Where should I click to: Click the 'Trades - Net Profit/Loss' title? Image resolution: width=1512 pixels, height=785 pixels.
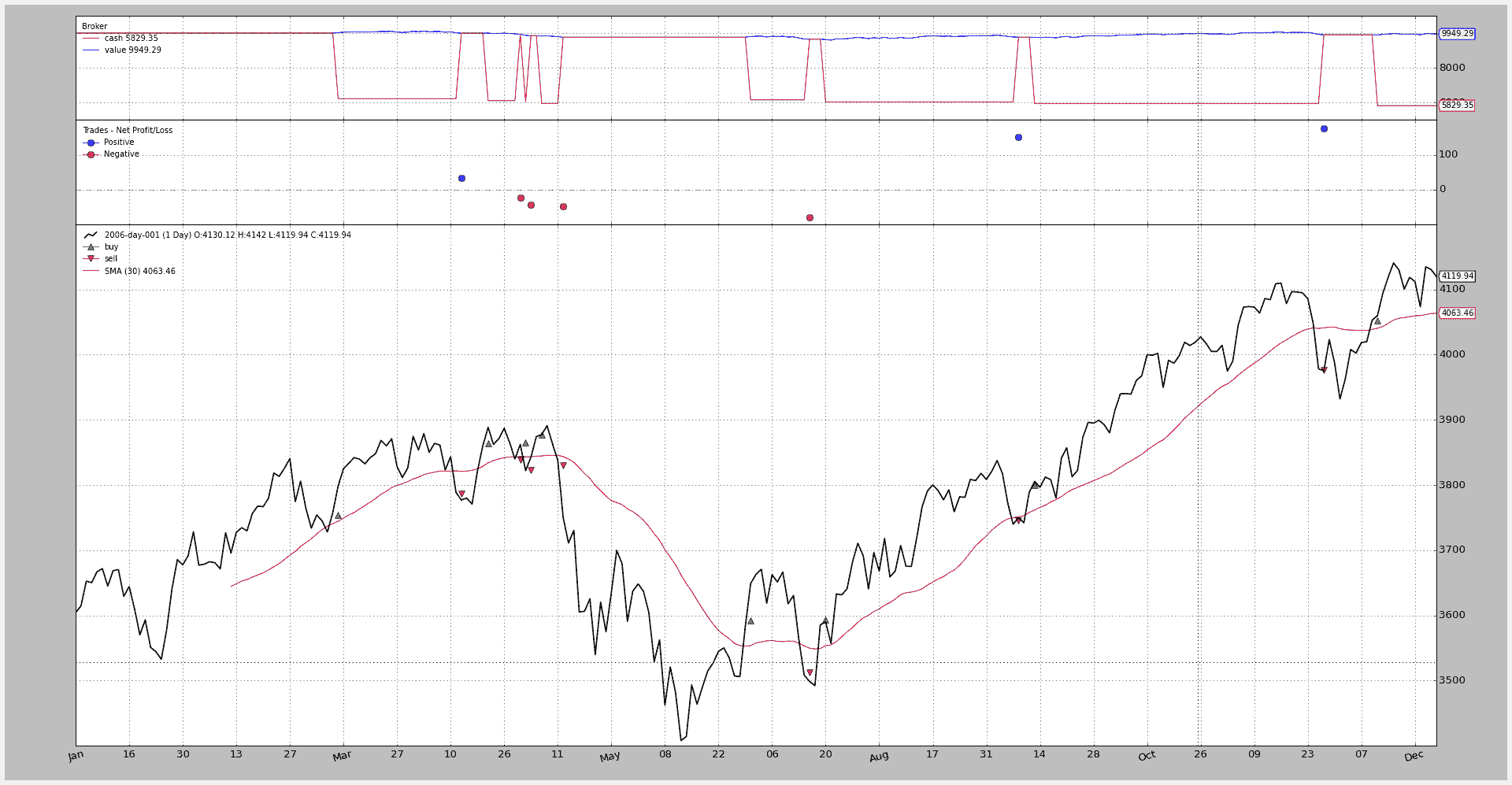click(x=128, y=131)
